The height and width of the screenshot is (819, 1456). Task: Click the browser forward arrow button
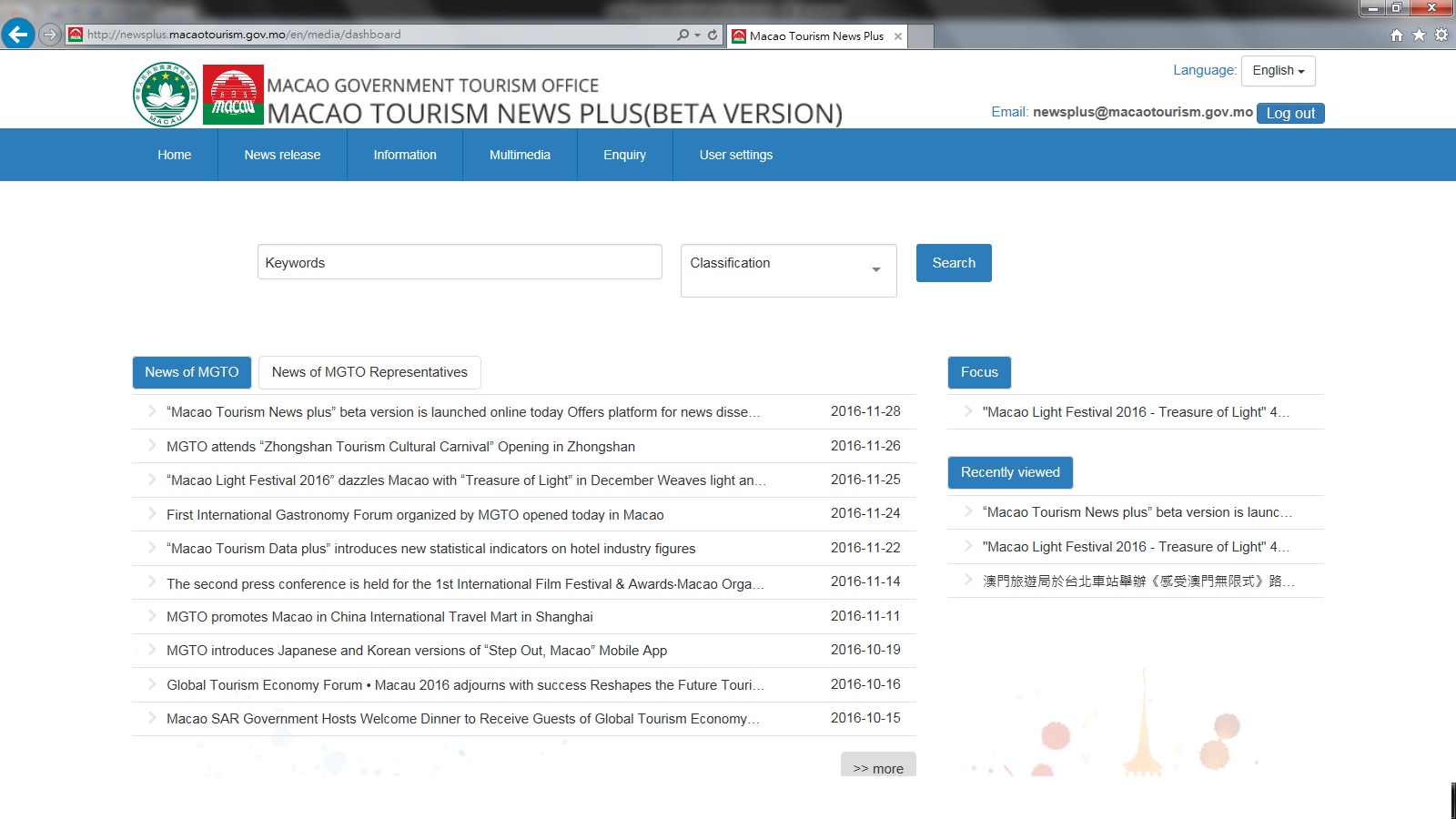50,35
